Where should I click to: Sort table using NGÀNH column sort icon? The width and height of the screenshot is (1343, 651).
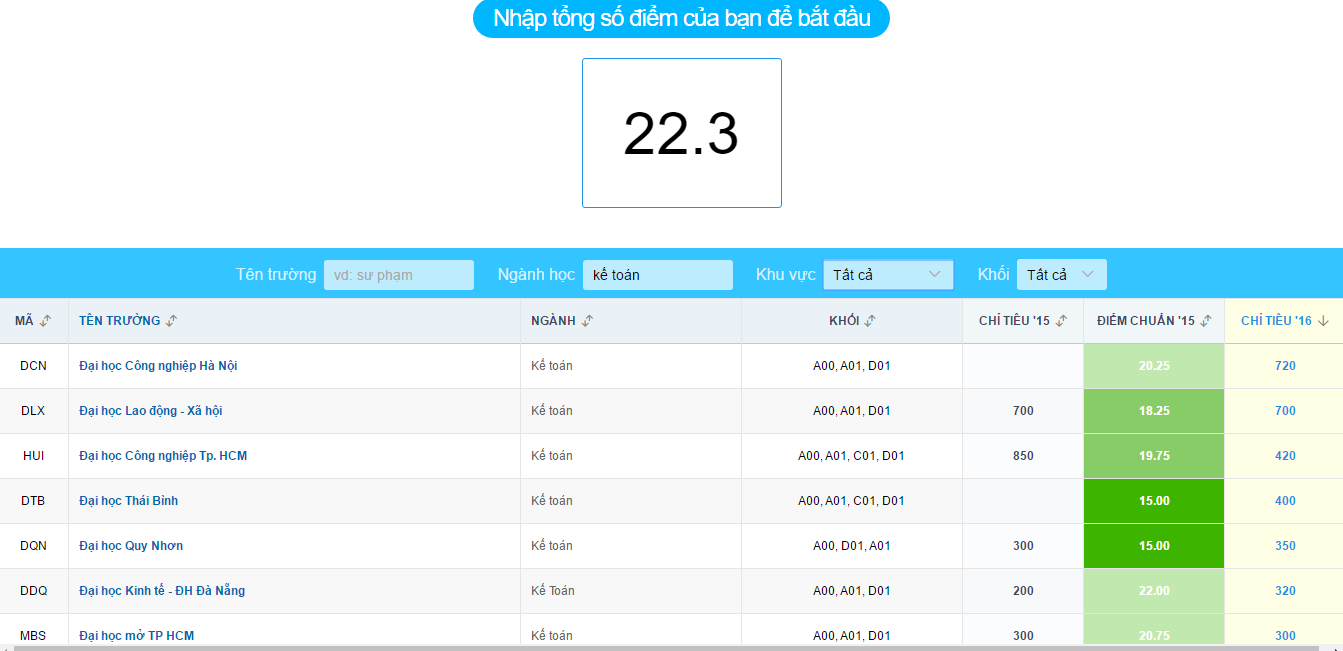587,321
